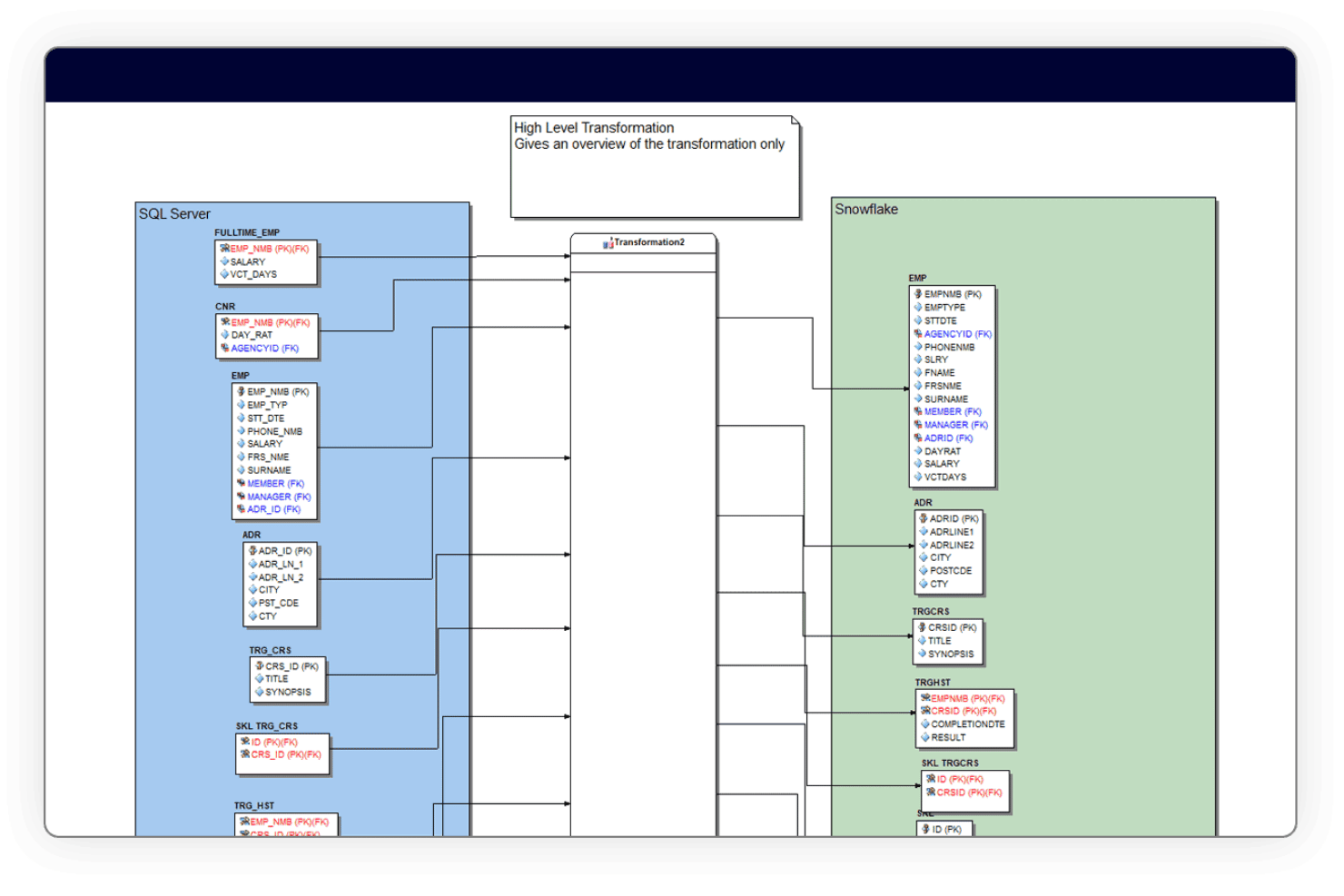This screenshot has height=896, width=1344.
Task: Select SALARY column in FULLTIME_EMP table
Action: 247,261
